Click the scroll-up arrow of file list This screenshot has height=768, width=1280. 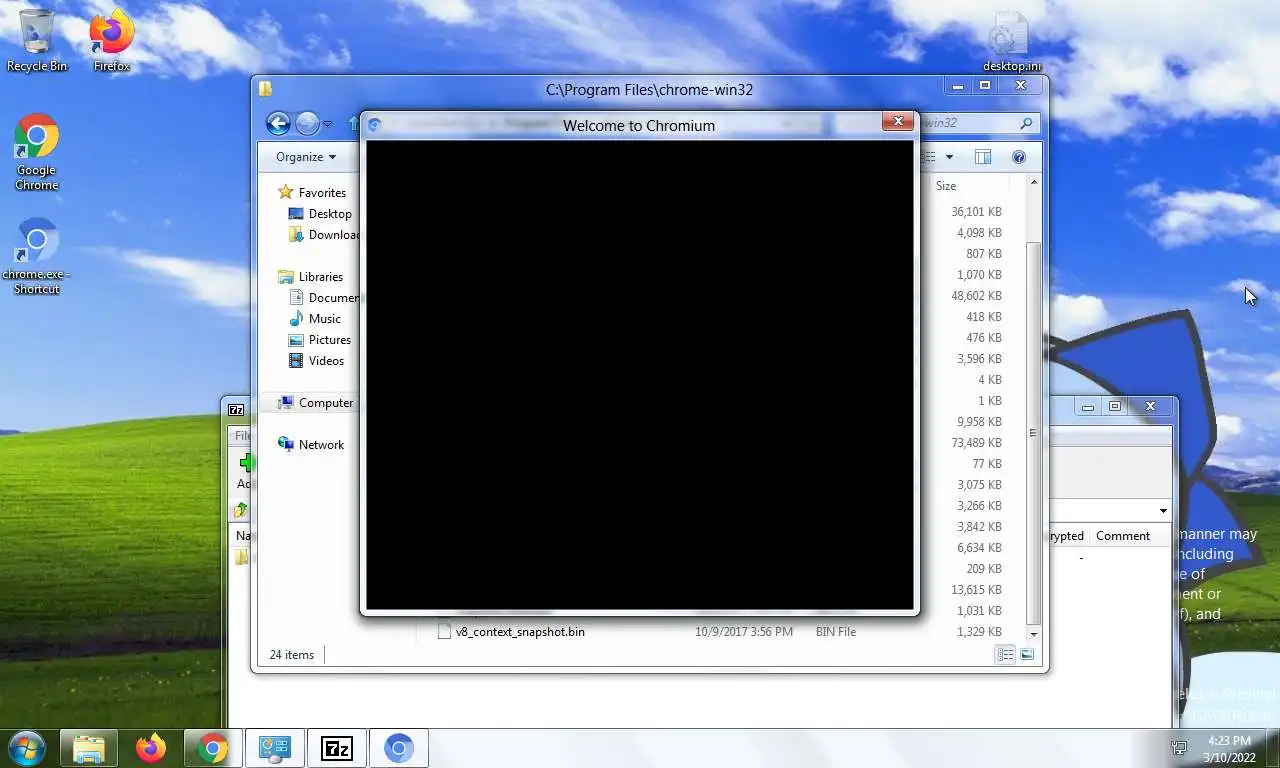point(1034,183)
